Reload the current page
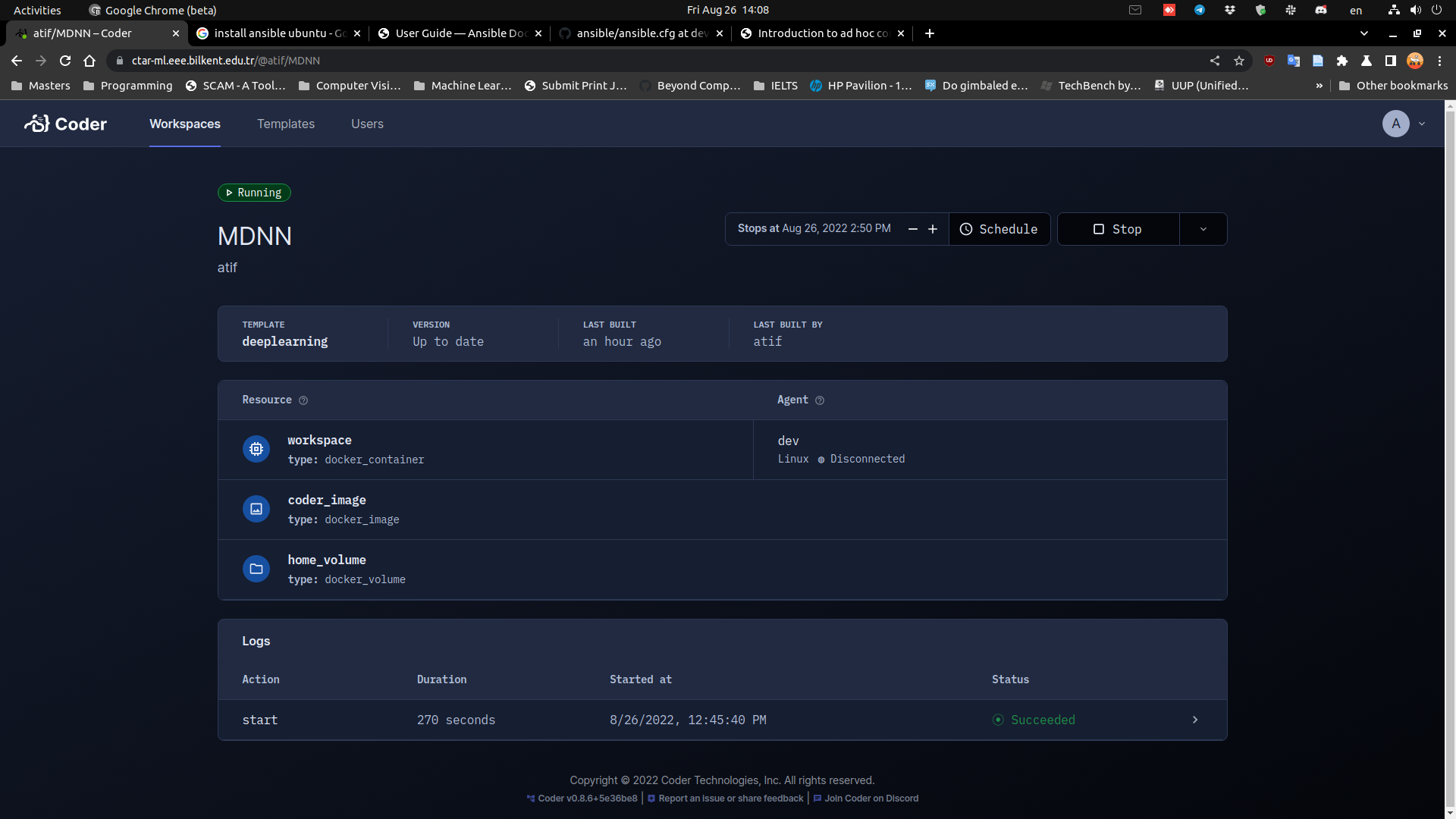The height and width of the screenshot is (819, 1456). (65, 61)
